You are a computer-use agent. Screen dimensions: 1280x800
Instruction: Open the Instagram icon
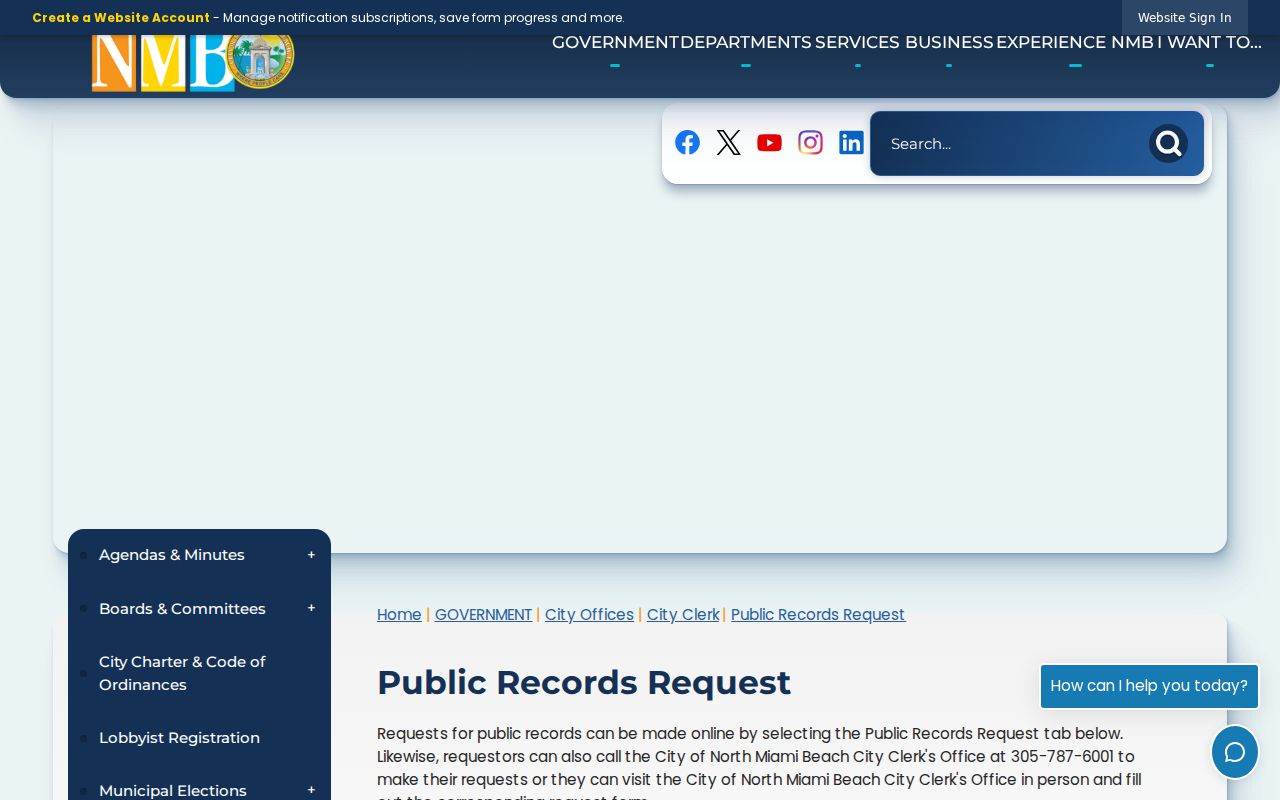(810, 143)
